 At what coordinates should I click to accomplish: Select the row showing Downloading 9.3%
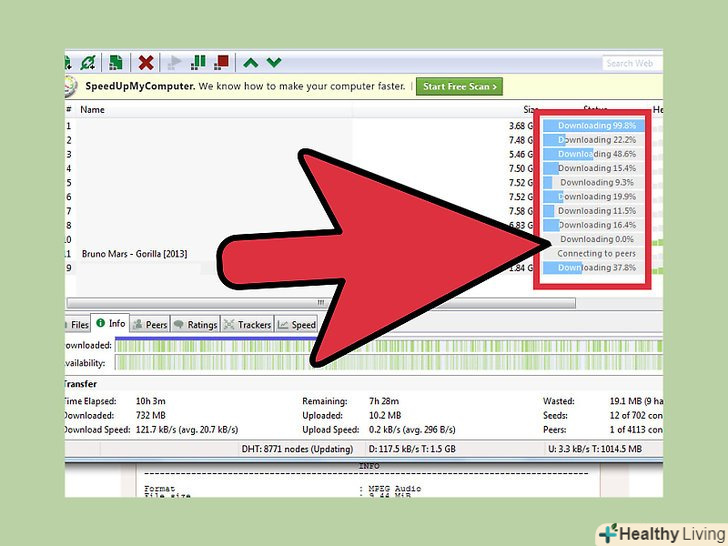[x=594, y=182]
